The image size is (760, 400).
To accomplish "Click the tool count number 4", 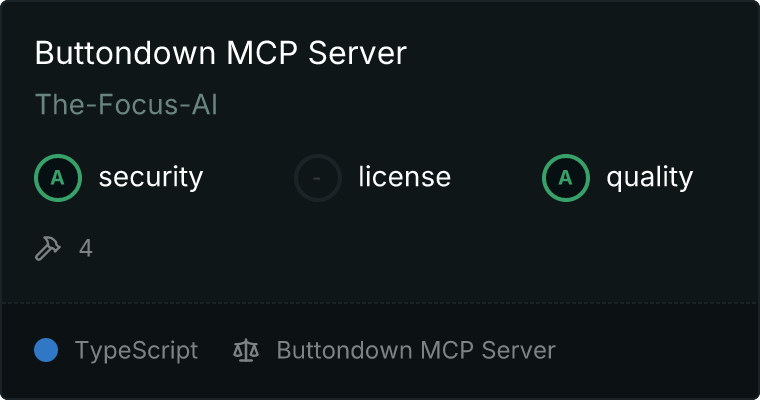I will [86, 248].
